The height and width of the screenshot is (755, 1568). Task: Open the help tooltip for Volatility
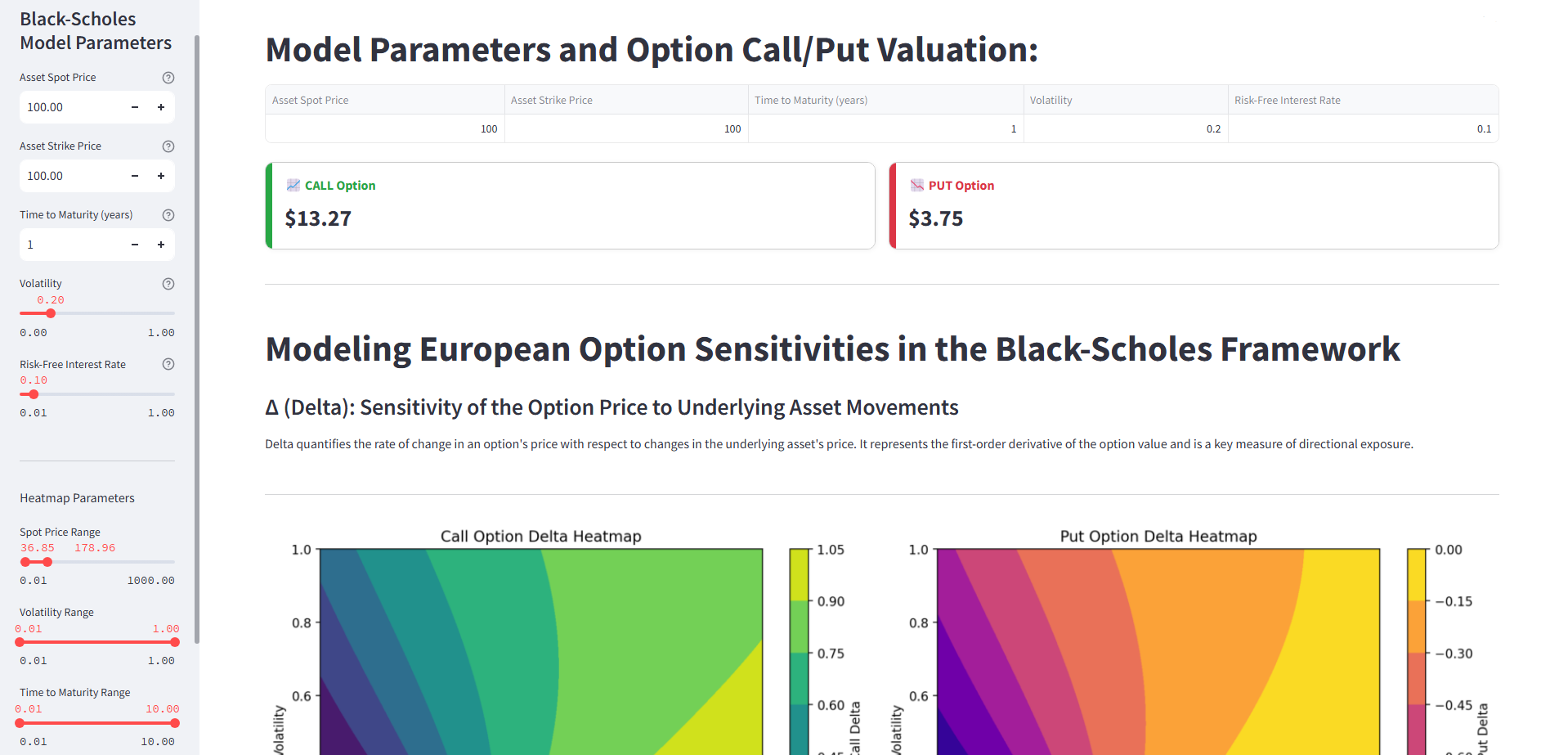[x=168, y=284]
